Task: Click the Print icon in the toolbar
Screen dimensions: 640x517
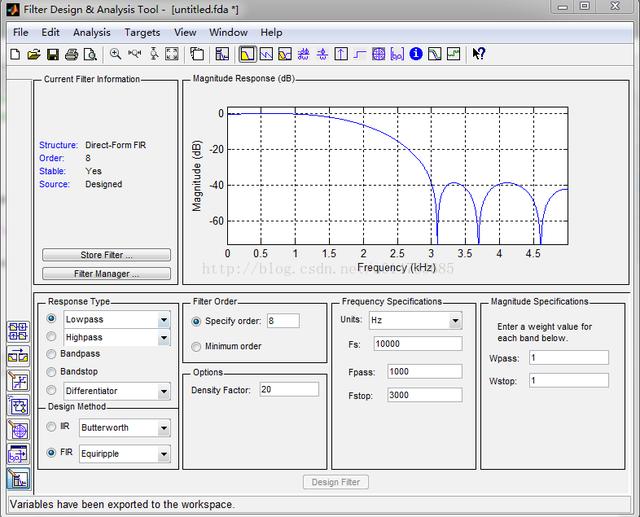Action: (71, 54)
